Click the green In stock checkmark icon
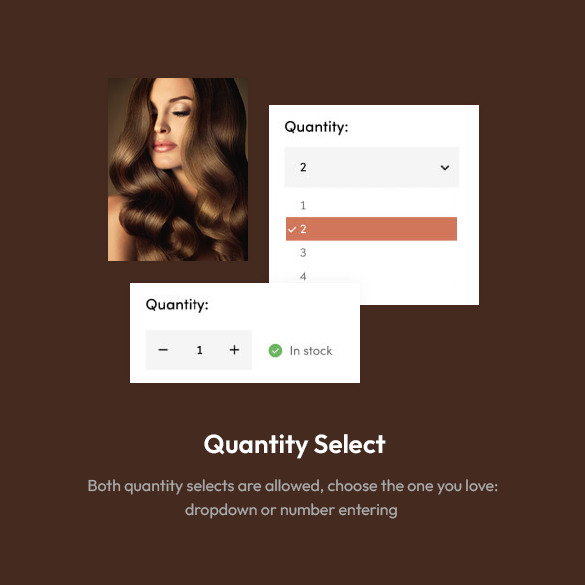 coord(275,350)
